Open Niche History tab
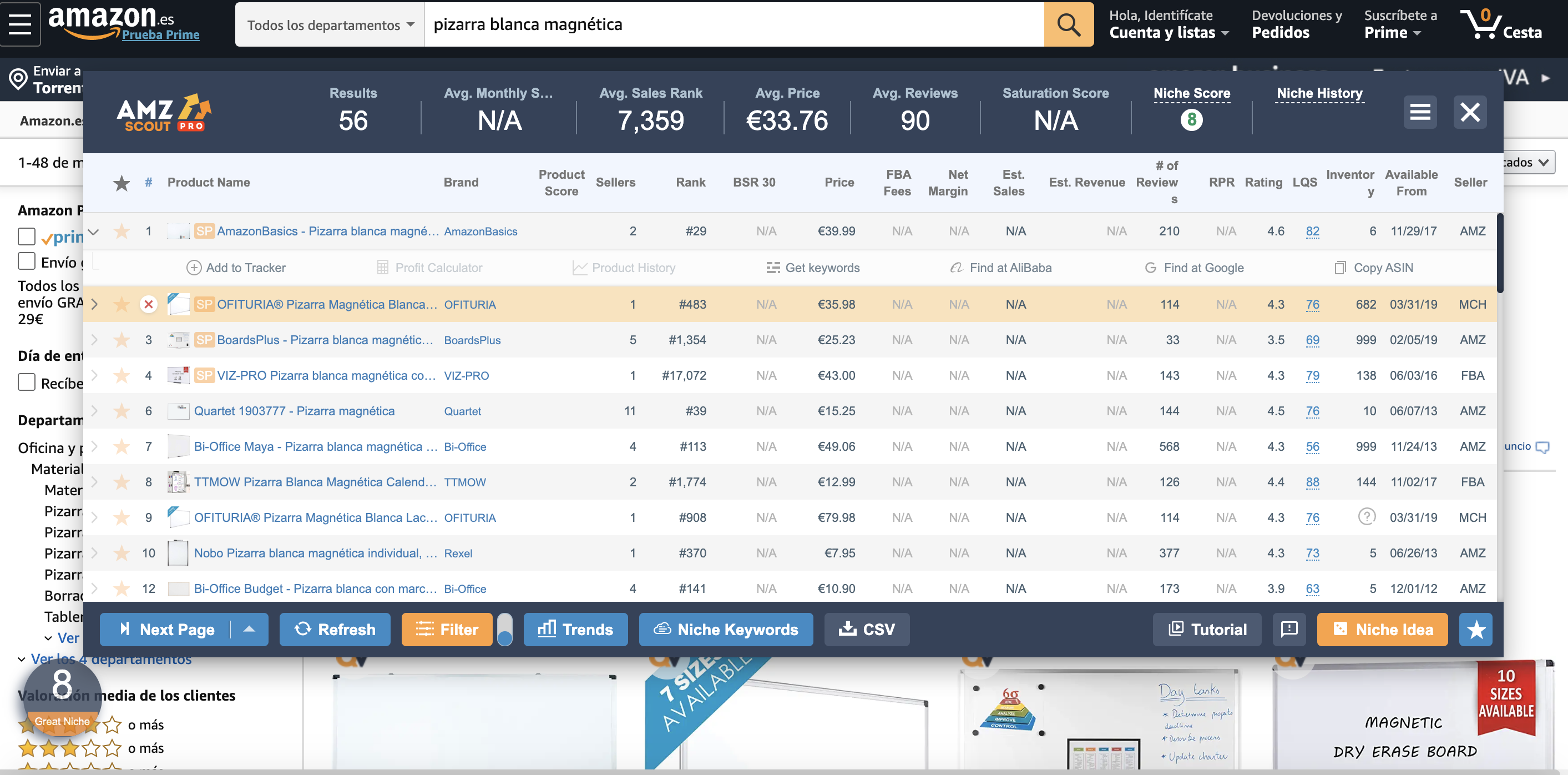The width and height of the screenshot is (1568, 775). 1319,93
